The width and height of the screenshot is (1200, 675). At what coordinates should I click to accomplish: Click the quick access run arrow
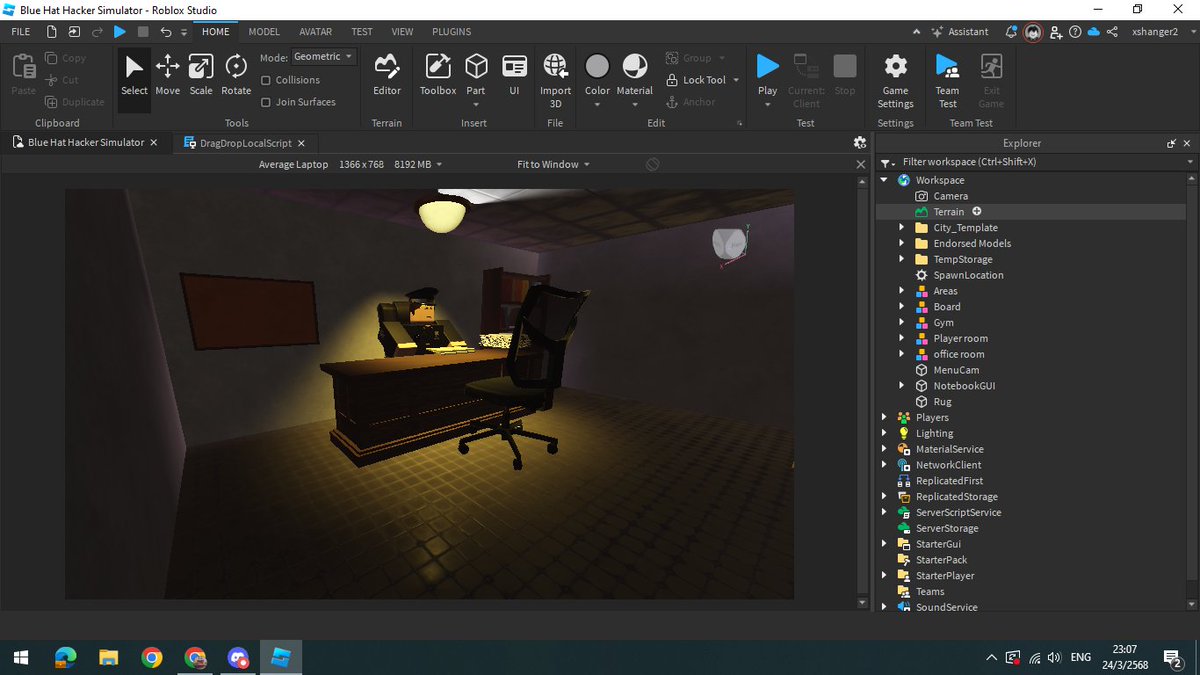120,32
